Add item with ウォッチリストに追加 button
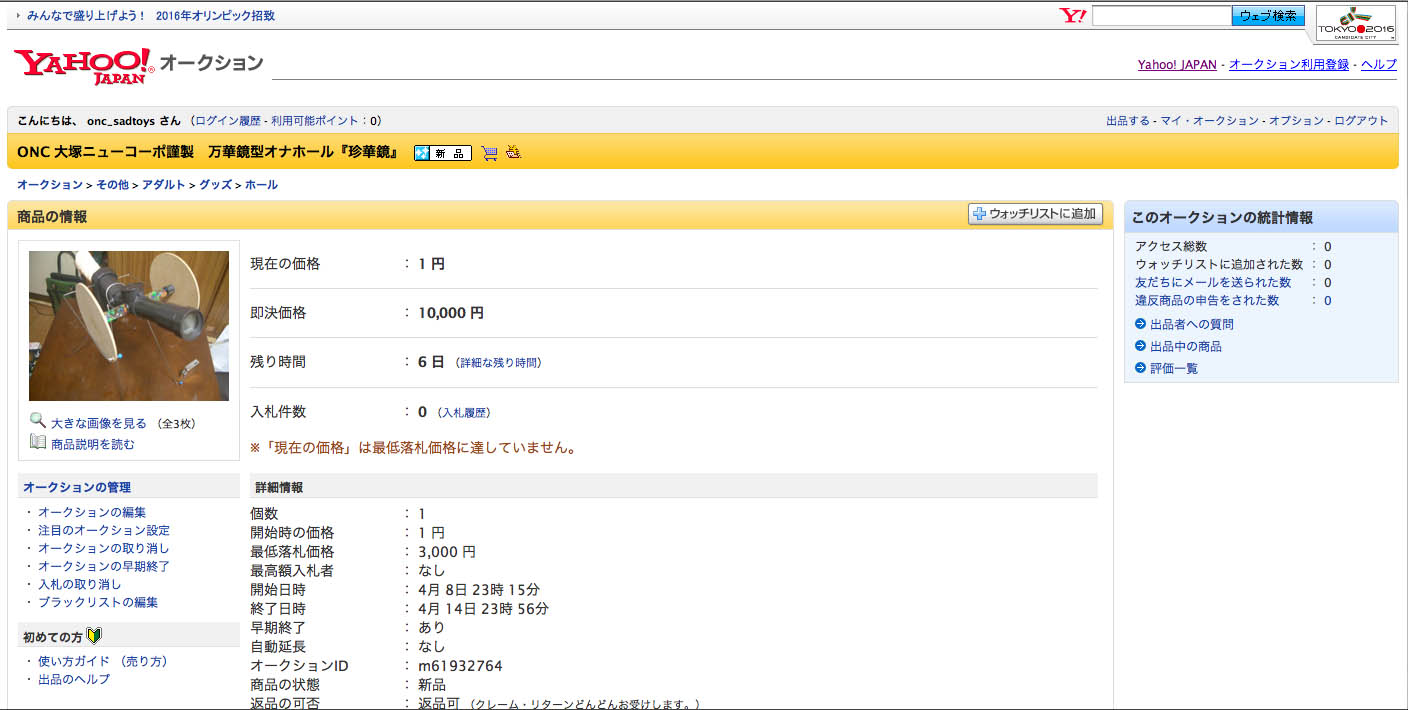The image size is (1408, 710). tap(1035, 214)
